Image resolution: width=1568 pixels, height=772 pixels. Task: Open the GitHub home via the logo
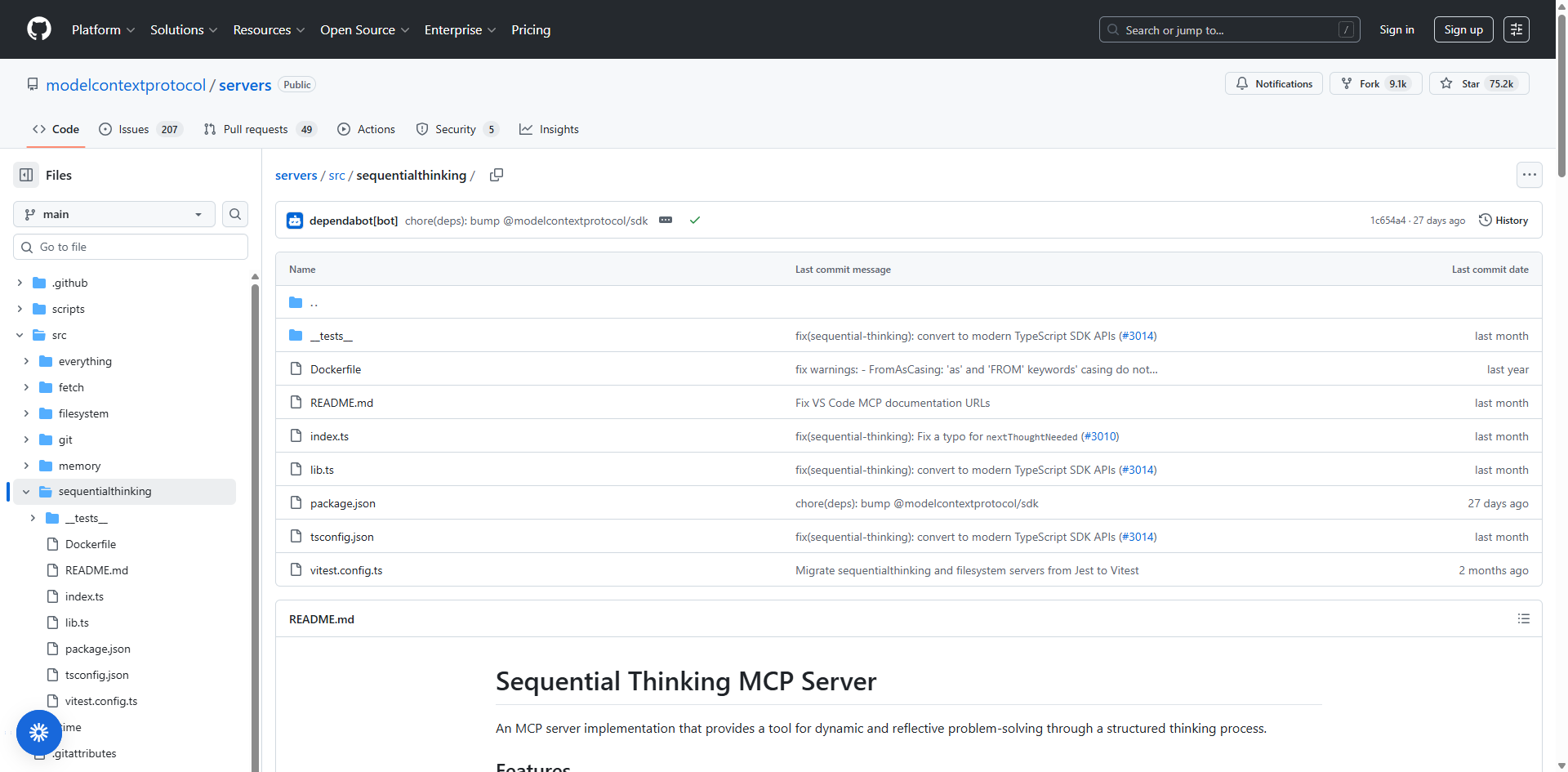(x=38, y=29)
